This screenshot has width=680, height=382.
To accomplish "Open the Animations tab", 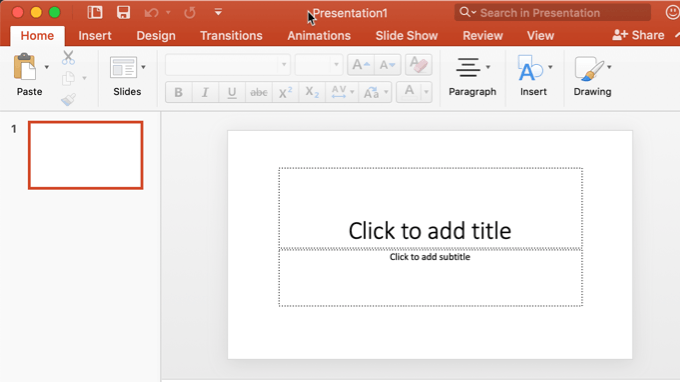I will 319,36.
